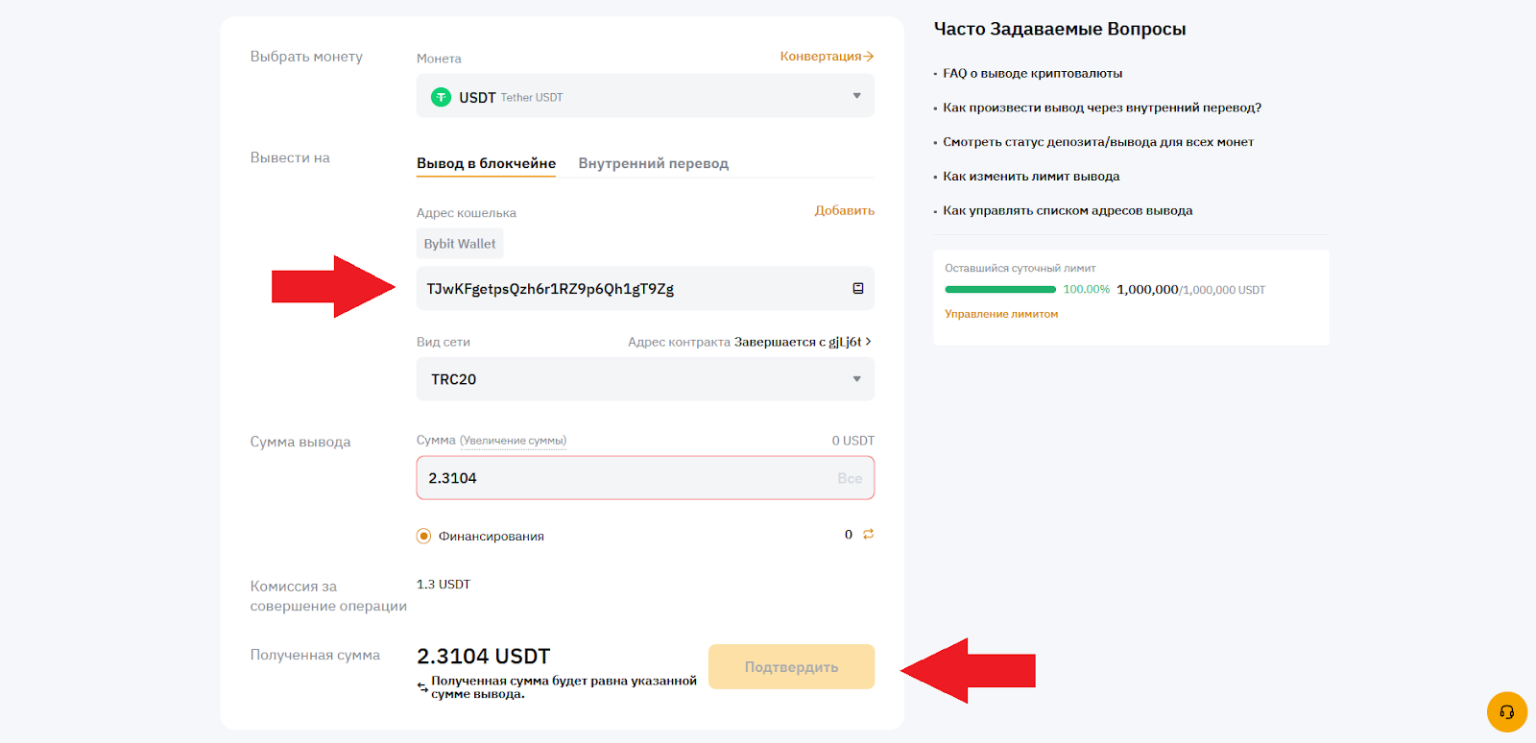Click the swap icon beside Funding balance
This screenshot has height=743, width=1536.
click(868, 534)
